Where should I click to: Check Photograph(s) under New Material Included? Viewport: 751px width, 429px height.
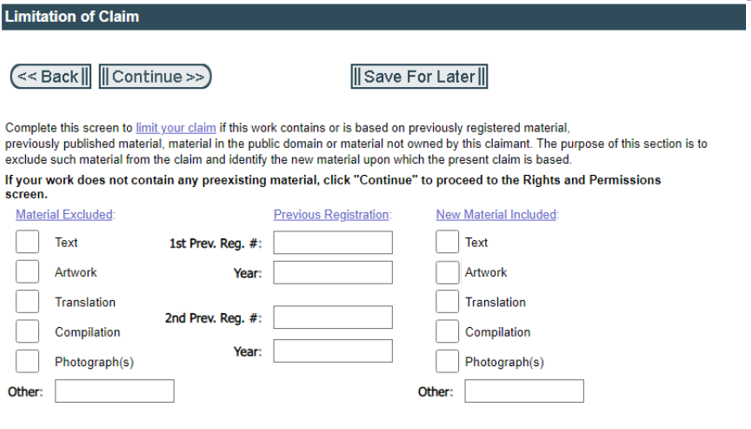coord(447,361)
